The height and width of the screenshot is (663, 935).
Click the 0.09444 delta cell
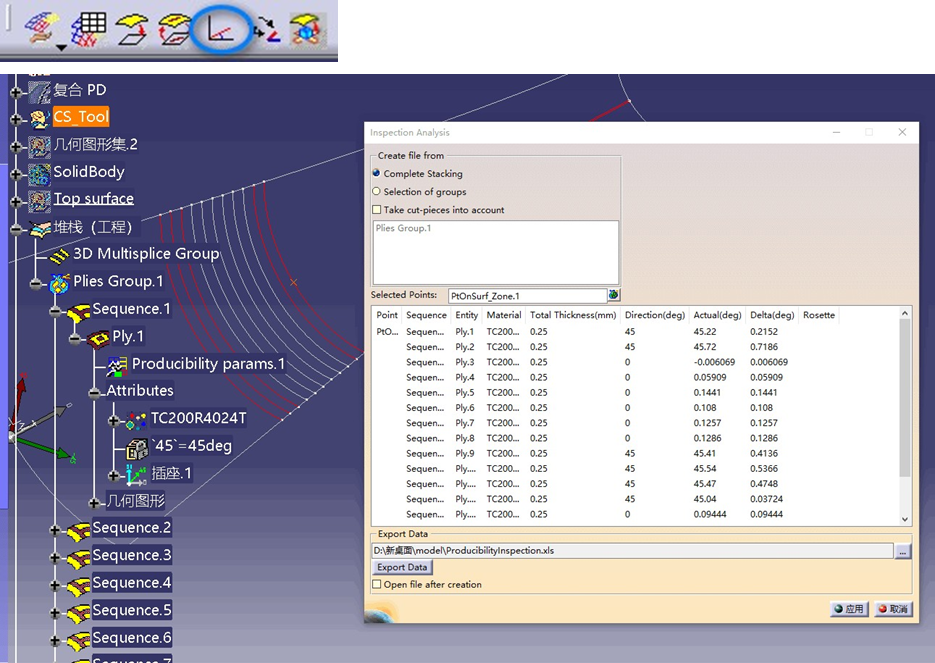coord(767,514)
